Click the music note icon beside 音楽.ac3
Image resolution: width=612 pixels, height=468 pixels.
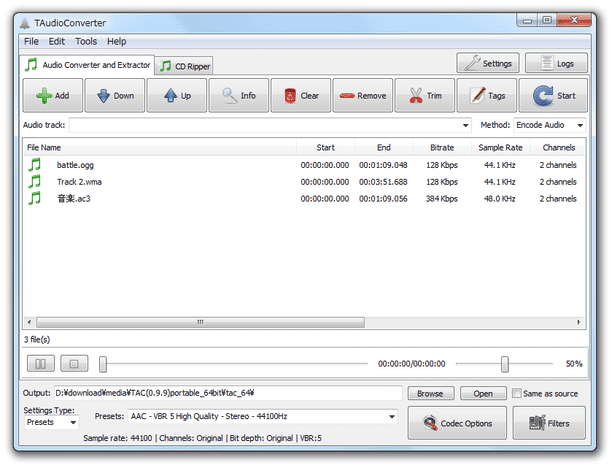click(x=34, y=198)
